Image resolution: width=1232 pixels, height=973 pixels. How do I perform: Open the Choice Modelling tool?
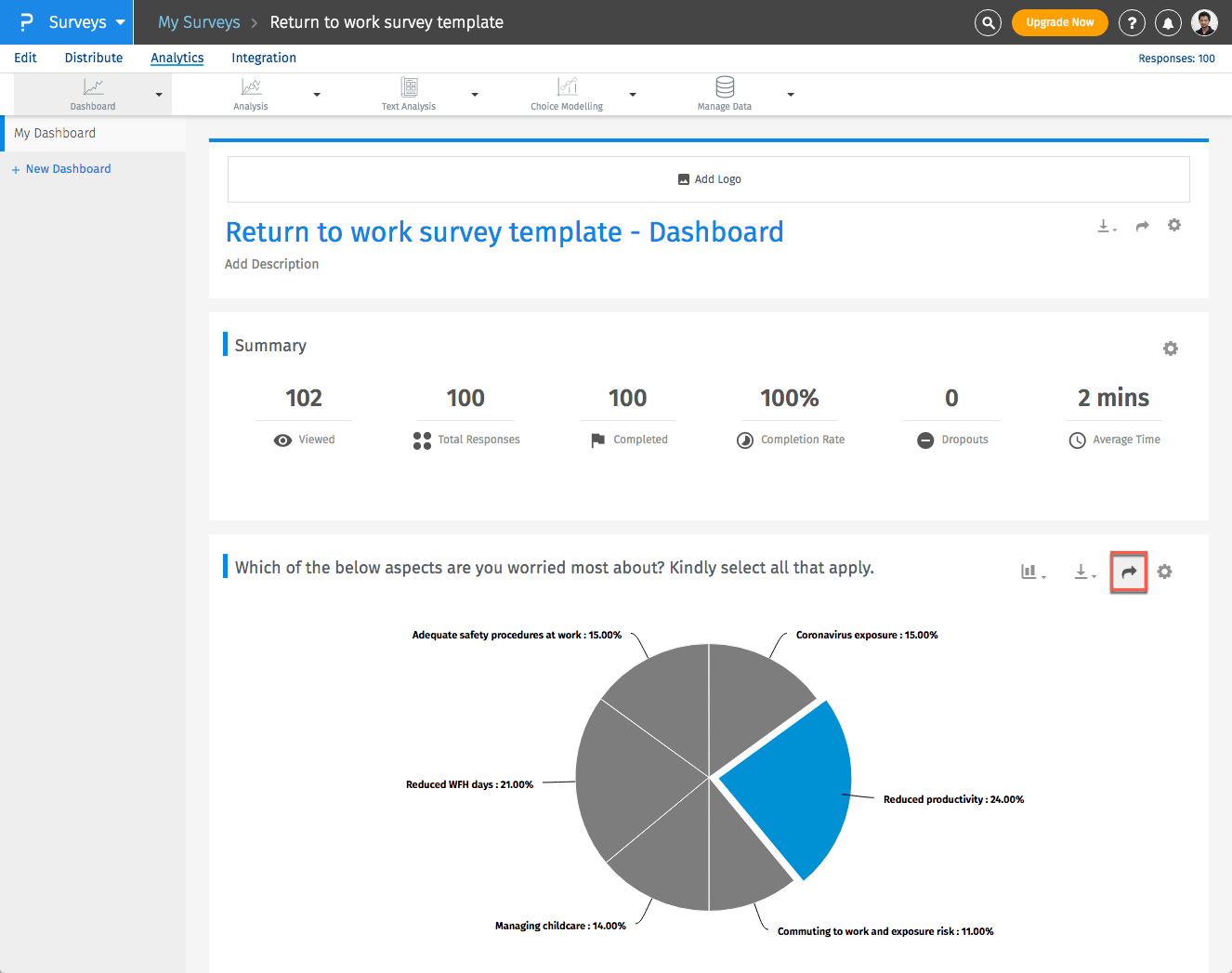click(567, 94)
